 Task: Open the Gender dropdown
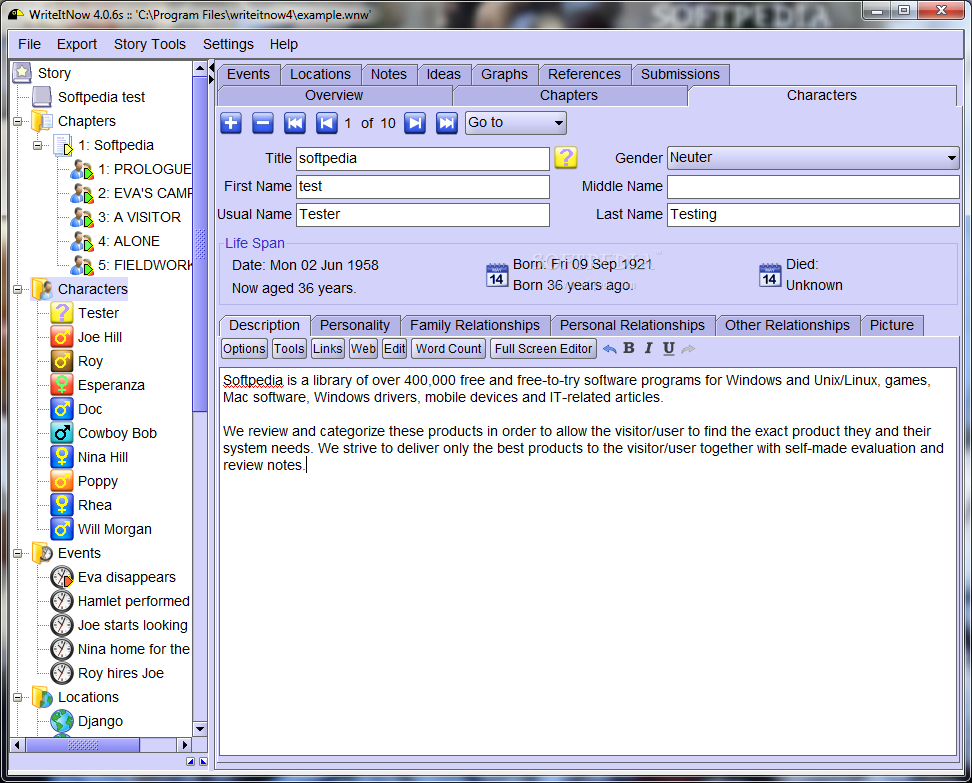(x=813, y=157)
